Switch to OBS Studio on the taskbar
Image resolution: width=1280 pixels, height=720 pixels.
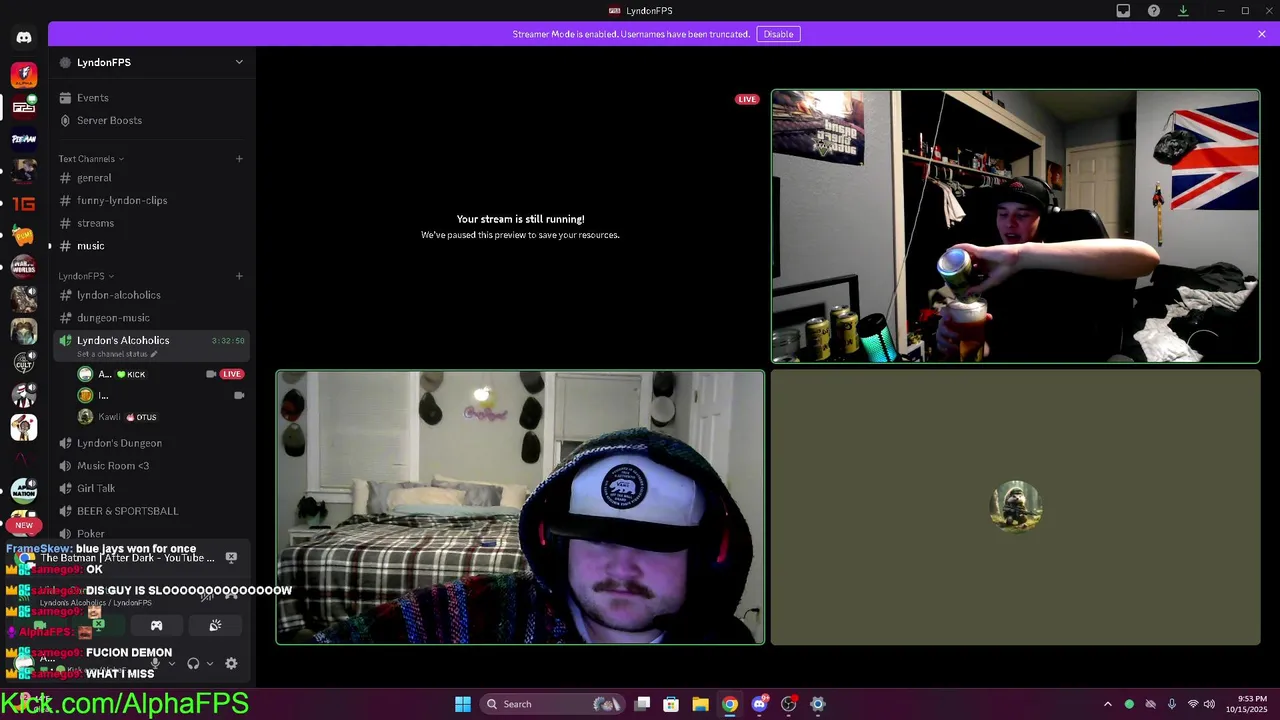pyautogui.click(x=789, y=704)
